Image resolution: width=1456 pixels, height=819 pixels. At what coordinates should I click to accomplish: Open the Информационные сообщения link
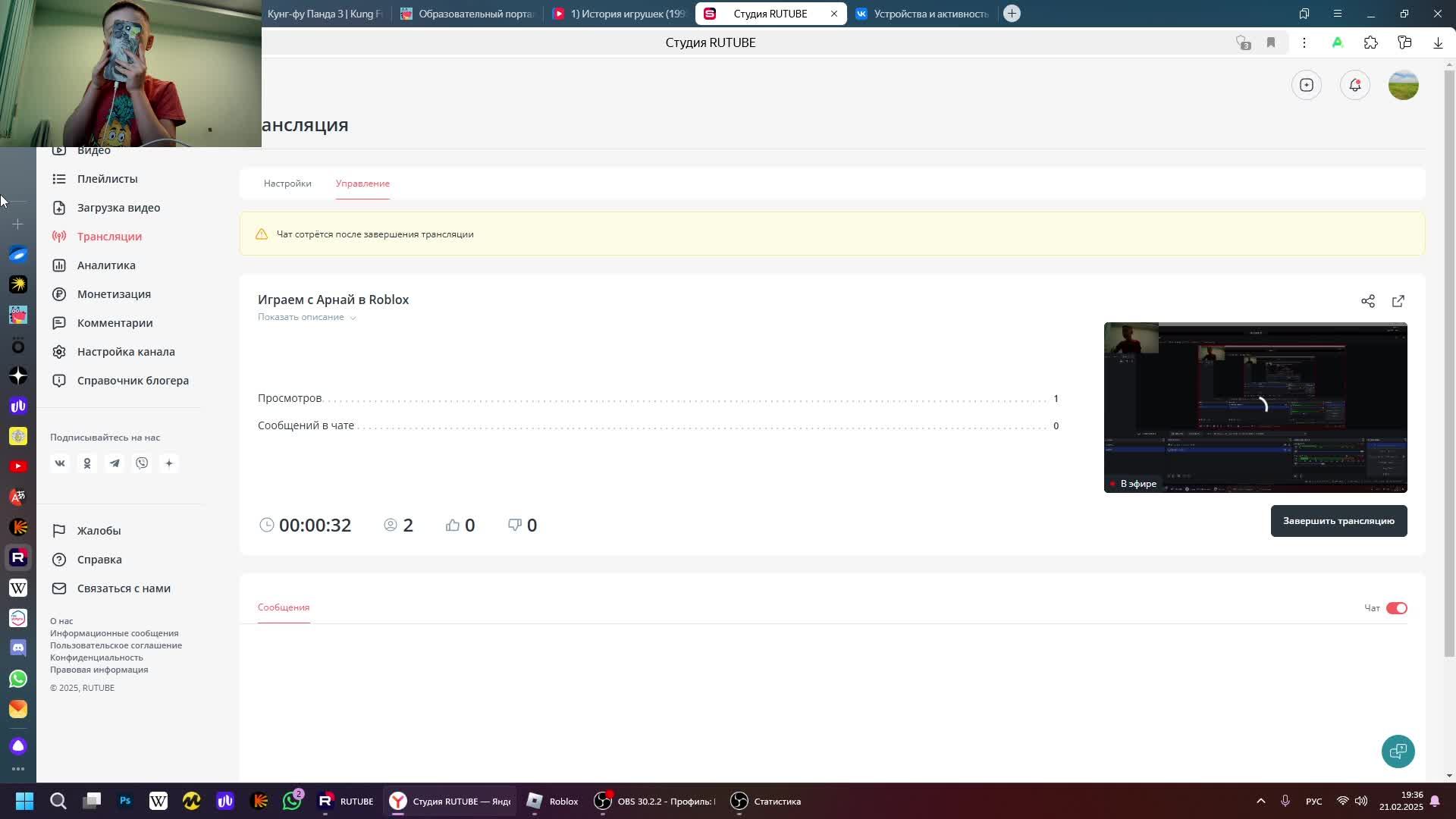click(115, 633)
